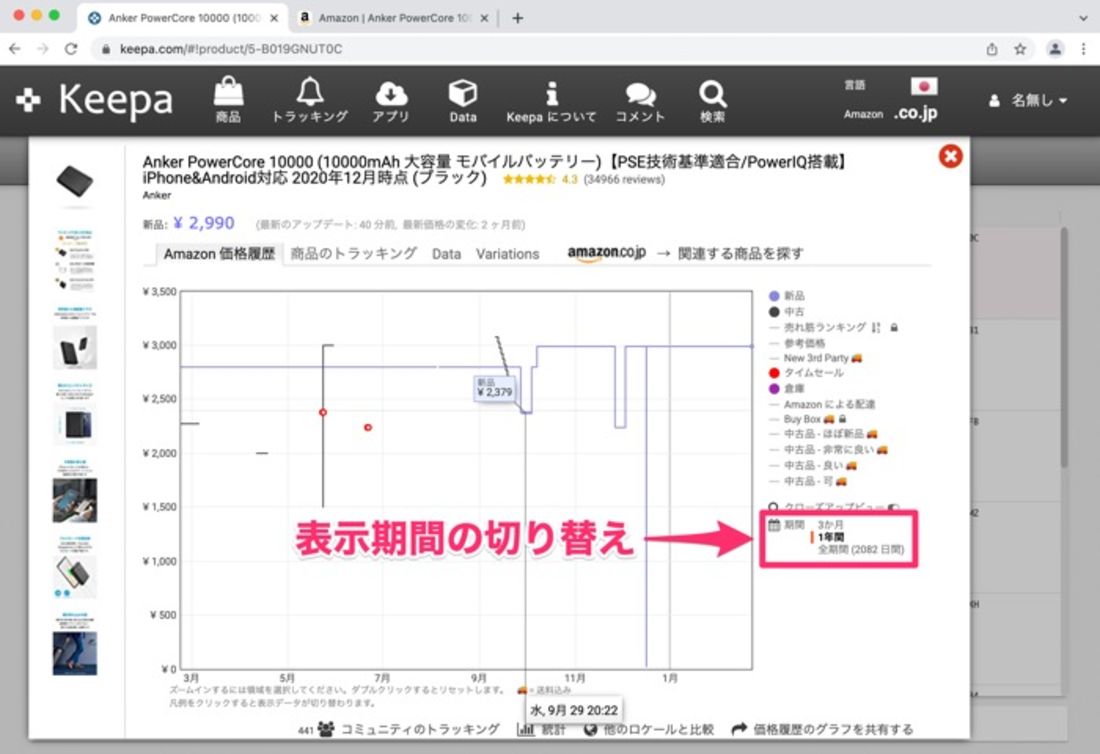Open the Keepa について info menu
Screen dimensions: 1100x754
click(x=551, y=102)
